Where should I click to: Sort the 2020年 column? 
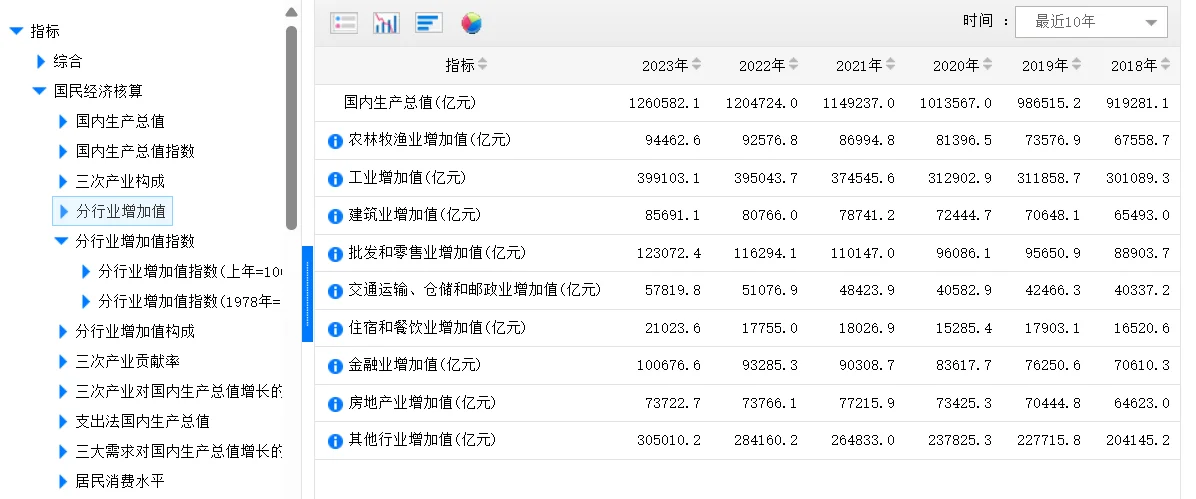click(987, 65)
